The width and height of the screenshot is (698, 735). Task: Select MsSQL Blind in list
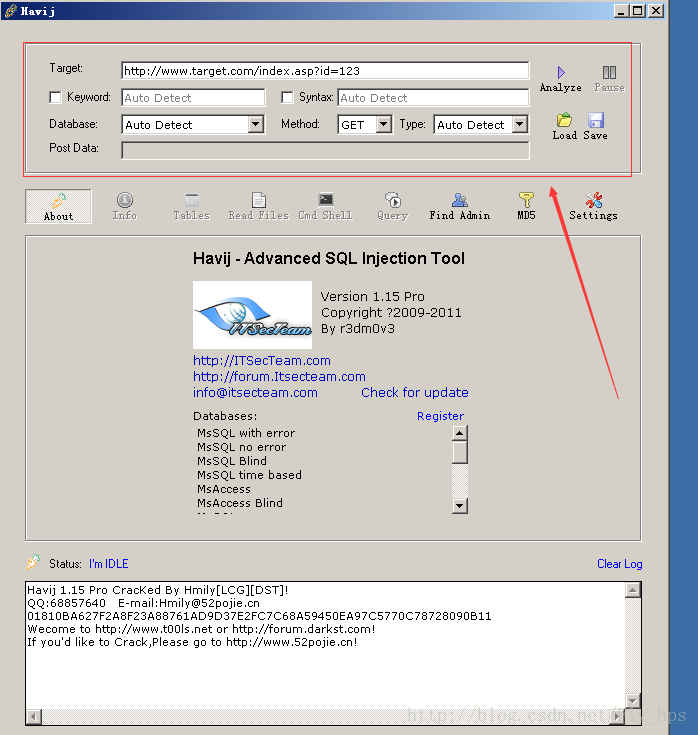(x=232, y=461)
